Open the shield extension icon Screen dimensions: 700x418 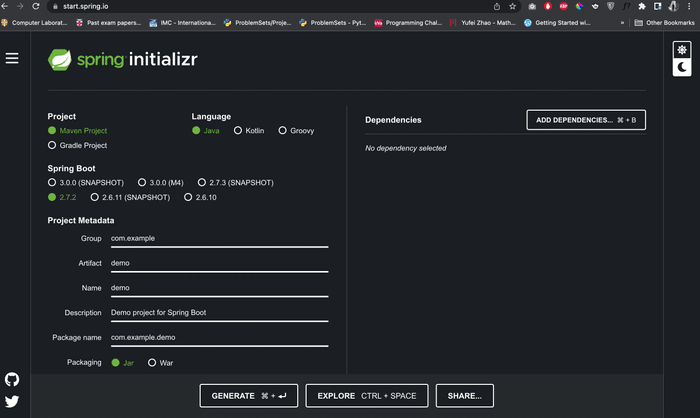[x=611, y=6]
